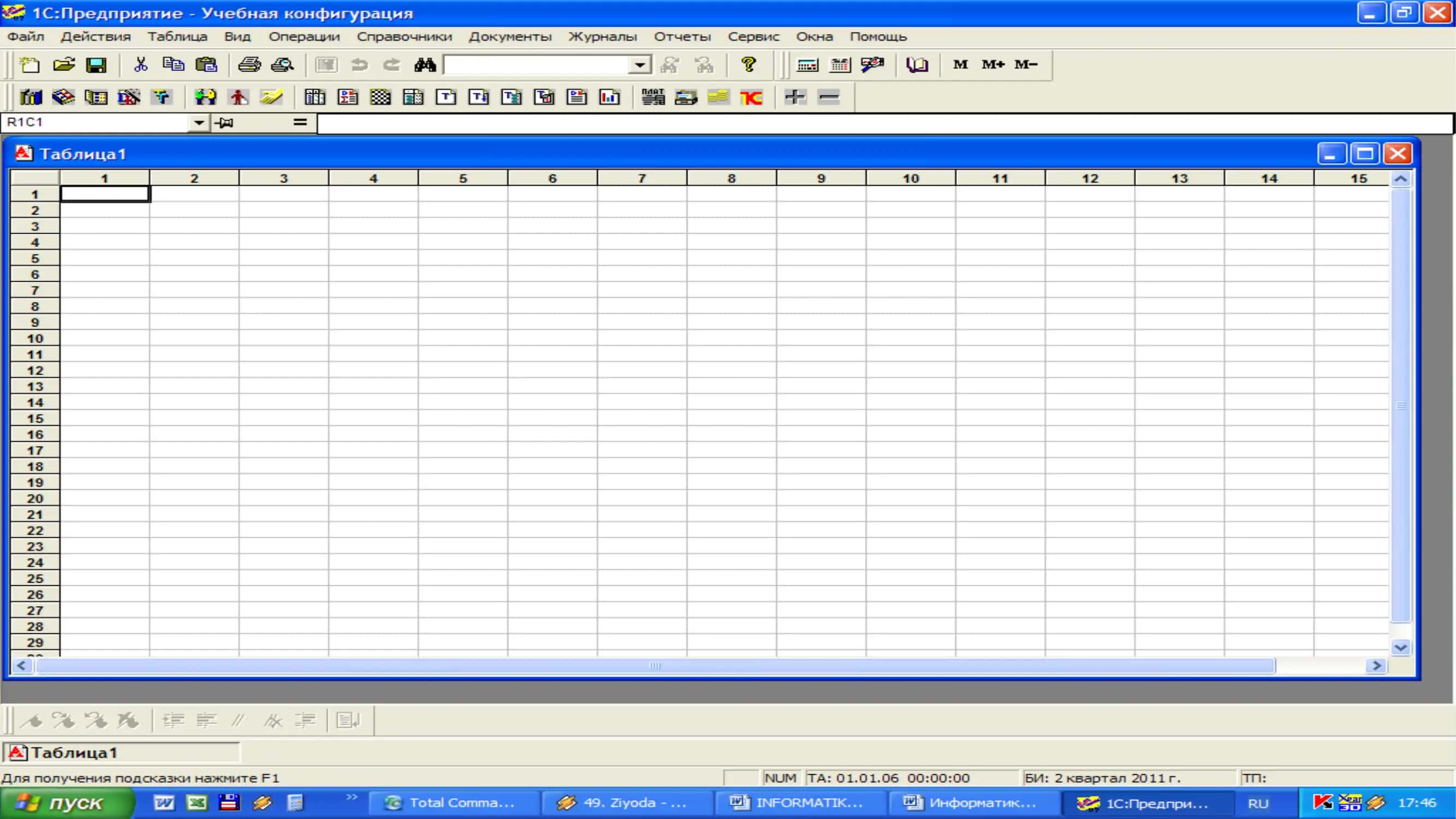1456x819 pixels.
Task: Click the Open folder icon
Action: pos(63,65)
